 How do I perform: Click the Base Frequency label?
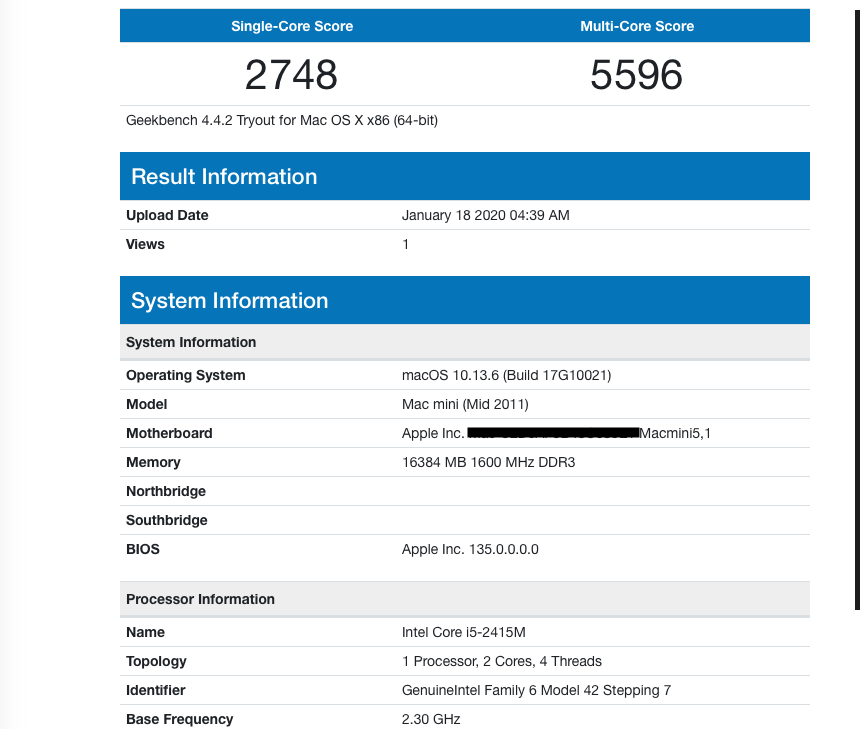(x=179, y=719)
